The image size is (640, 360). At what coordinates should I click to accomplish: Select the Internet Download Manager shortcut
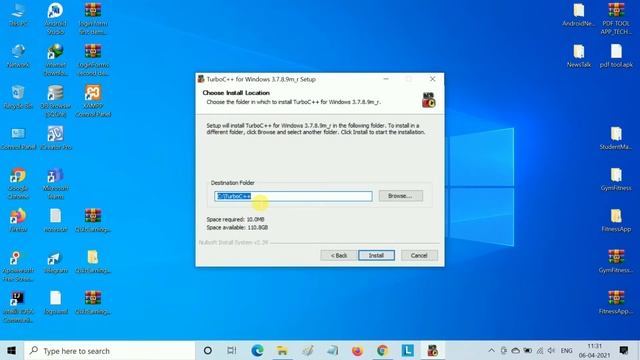coord(56,60)
